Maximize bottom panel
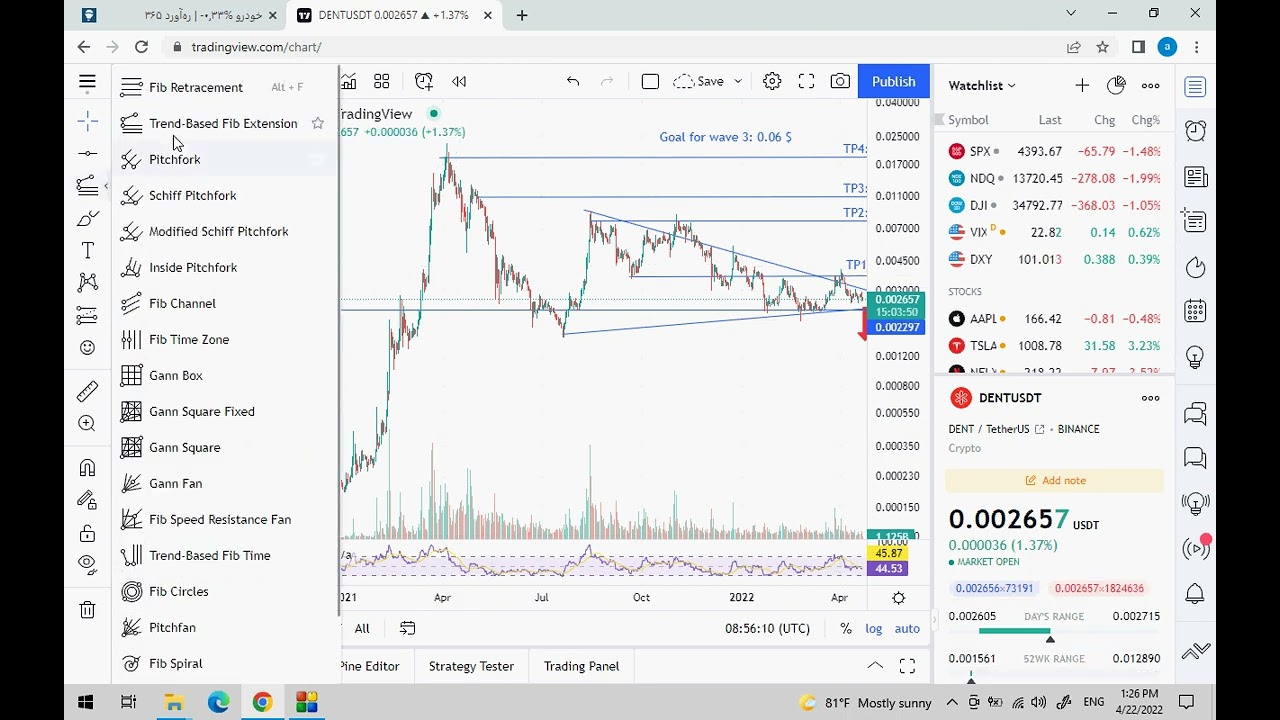Image resolution: width=1280 pixels, height=720 pixels. [x=907, y=666]
